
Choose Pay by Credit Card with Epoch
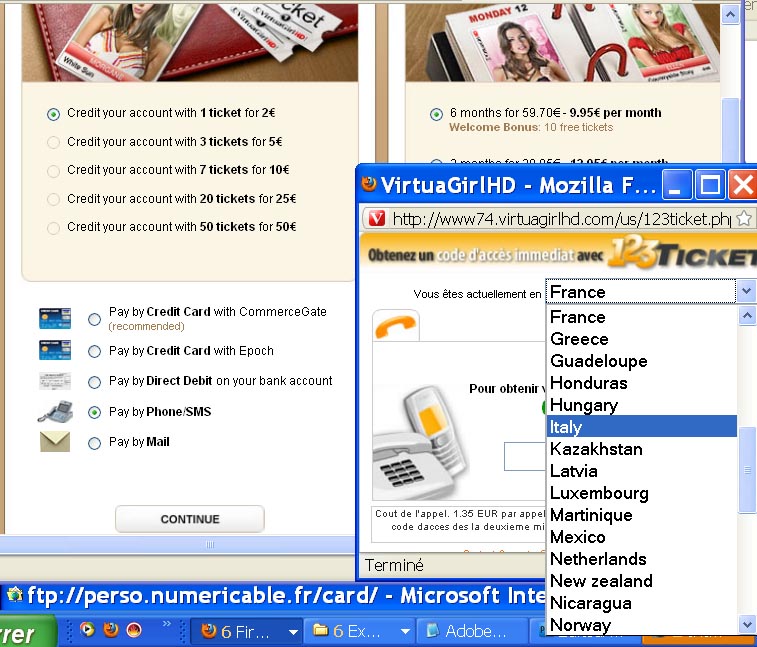pos(95,352)
